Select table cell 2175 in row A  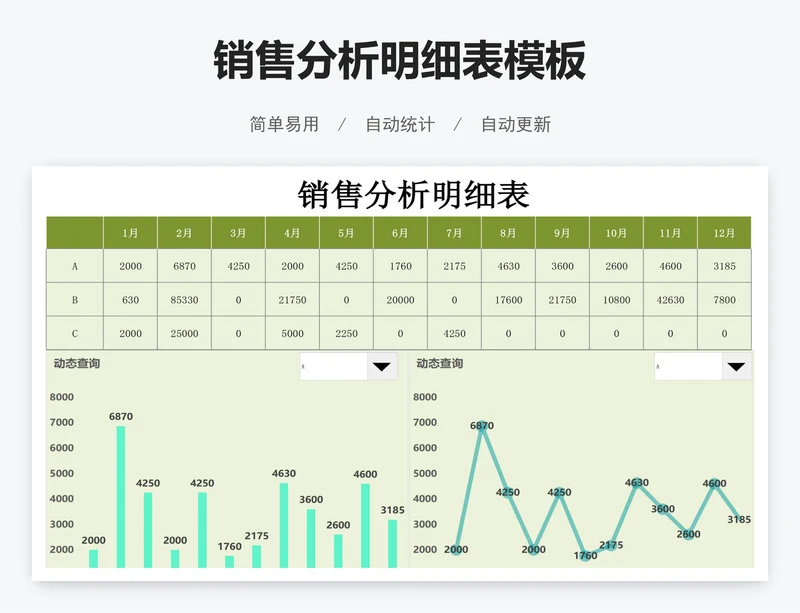point(455,266)
